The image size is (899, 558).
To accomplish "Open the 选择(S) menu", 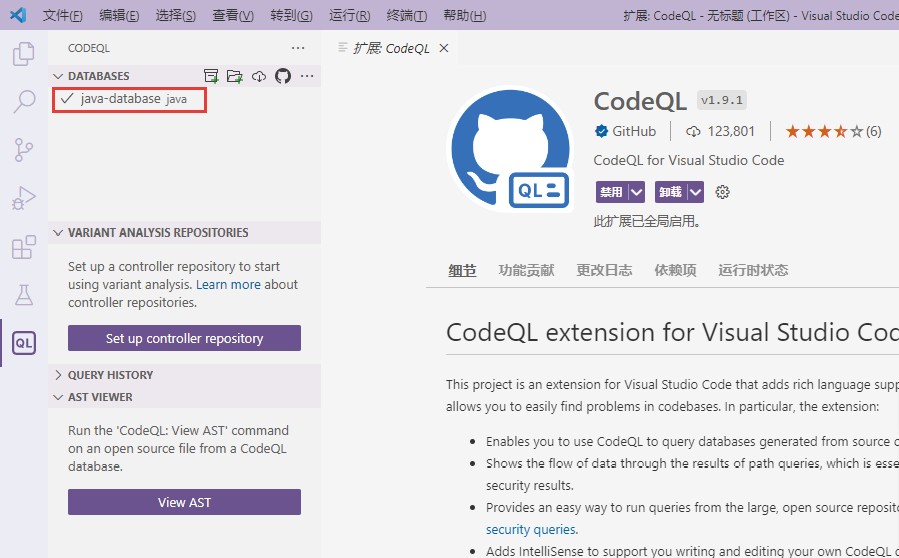I will point(175,15).
